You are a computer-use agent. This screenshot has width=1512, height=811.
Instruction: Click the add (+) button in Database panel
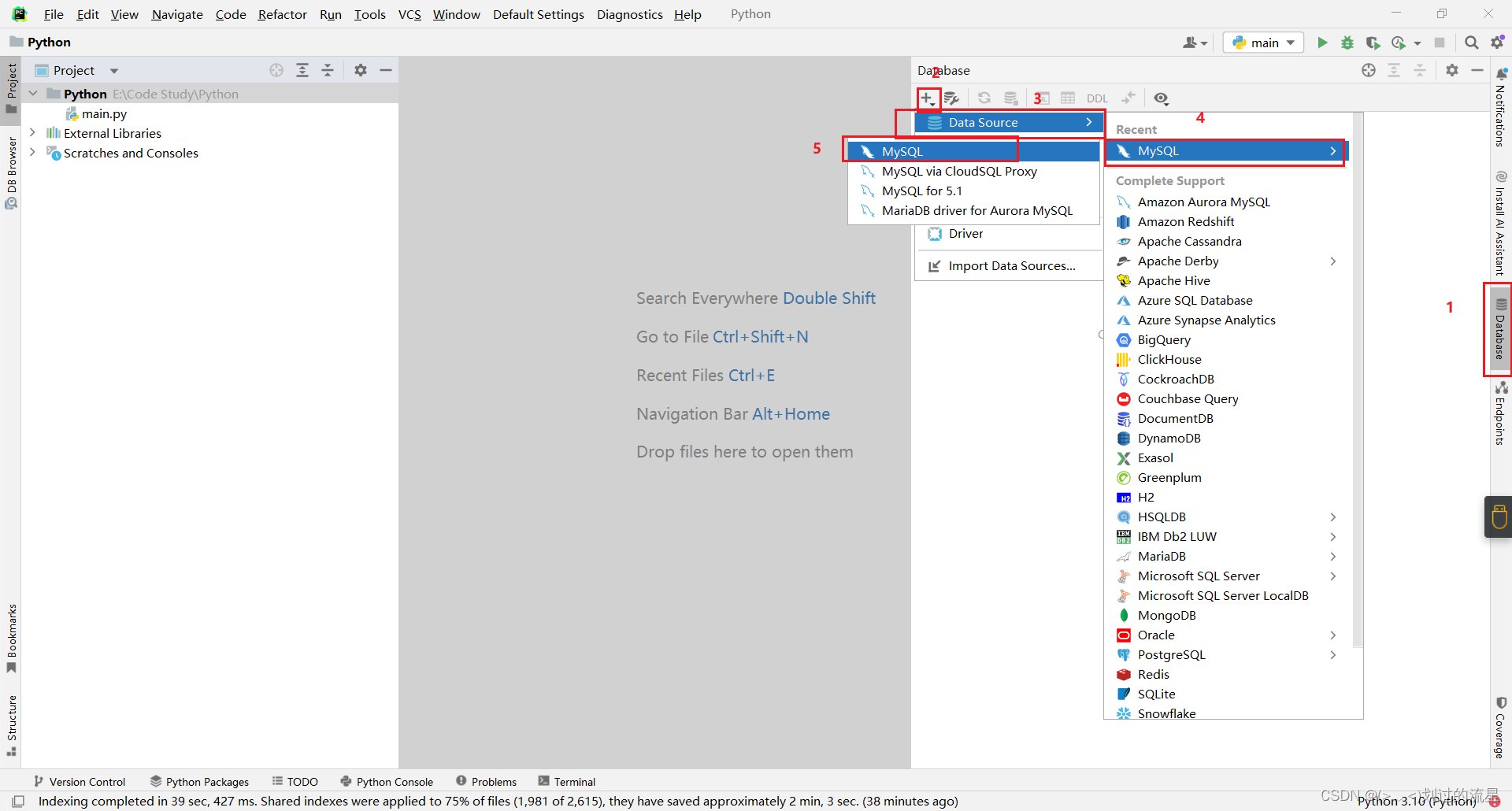[x=928, y=98]
